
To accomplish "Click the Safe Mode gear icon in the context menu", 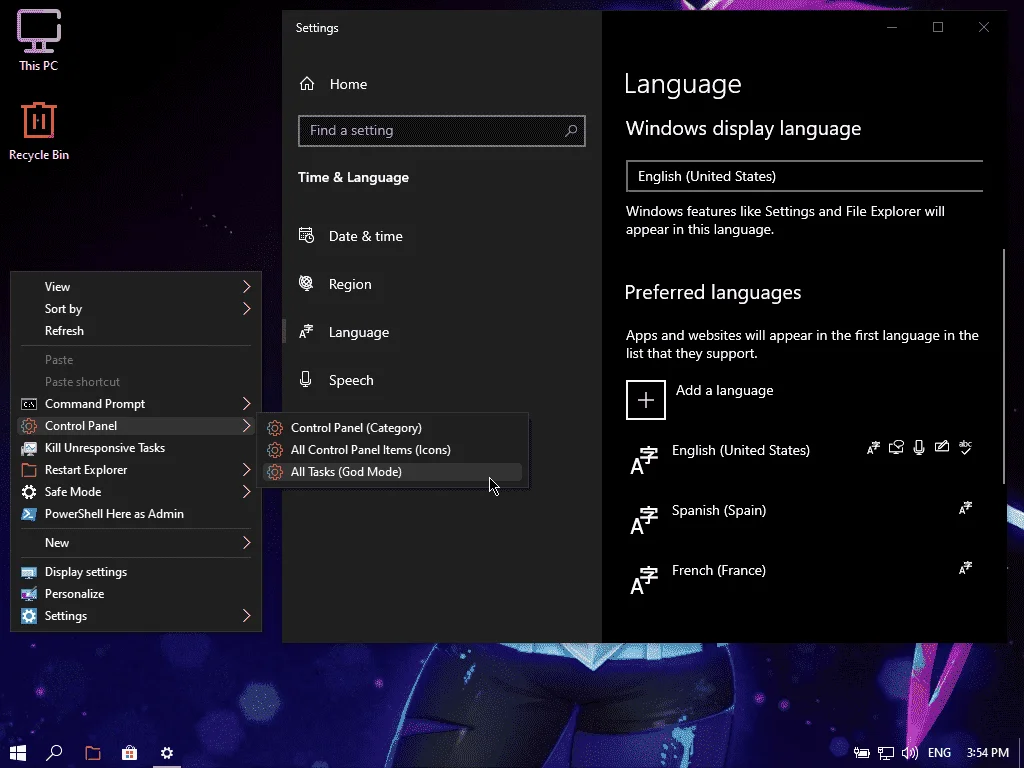I will [x=29, y=492].
